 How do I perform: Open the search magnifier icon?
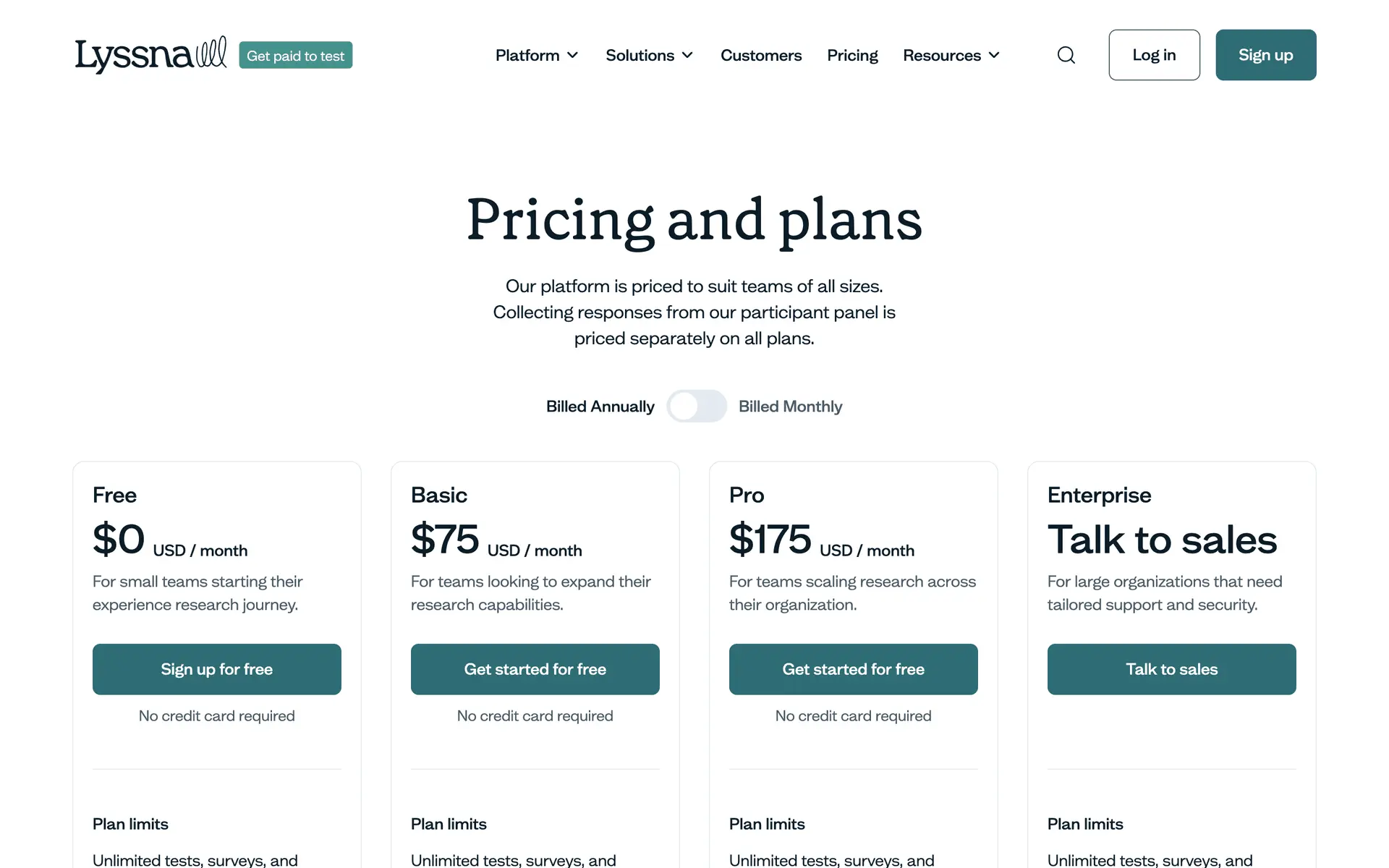(x=1066, y=55)
